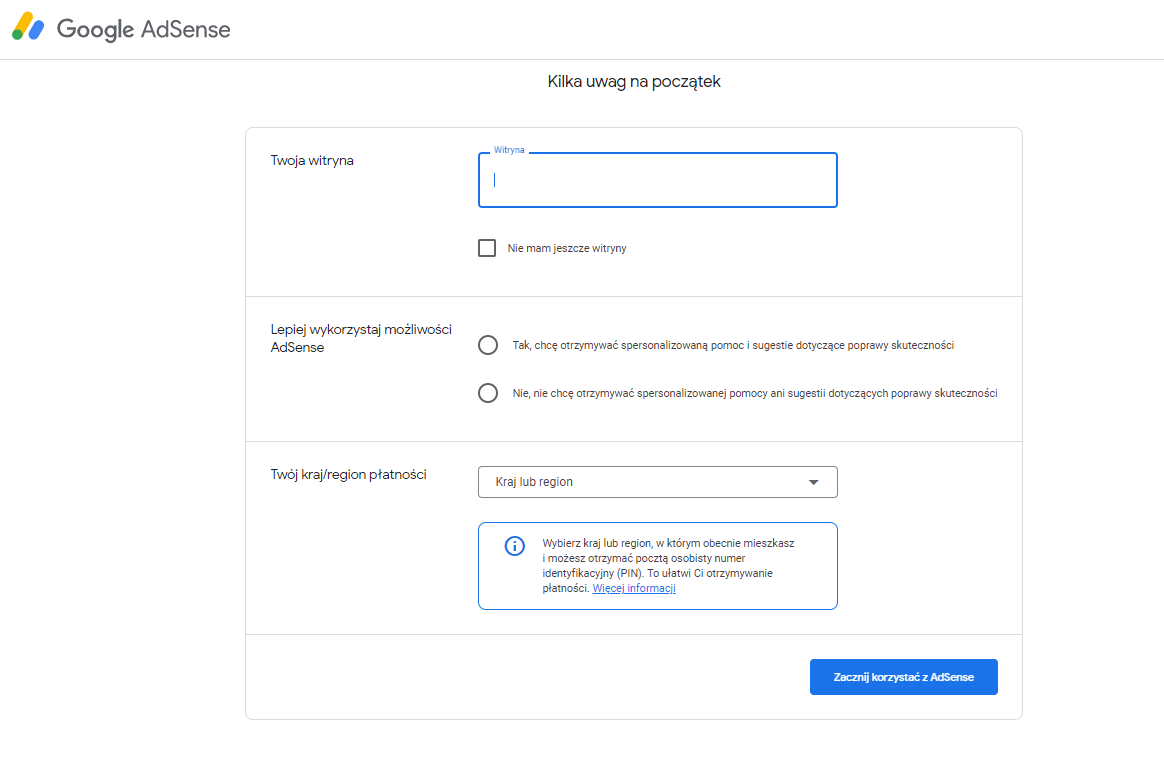Select 'Tak, chcę otrzymywać' radio option

(488, 345)
